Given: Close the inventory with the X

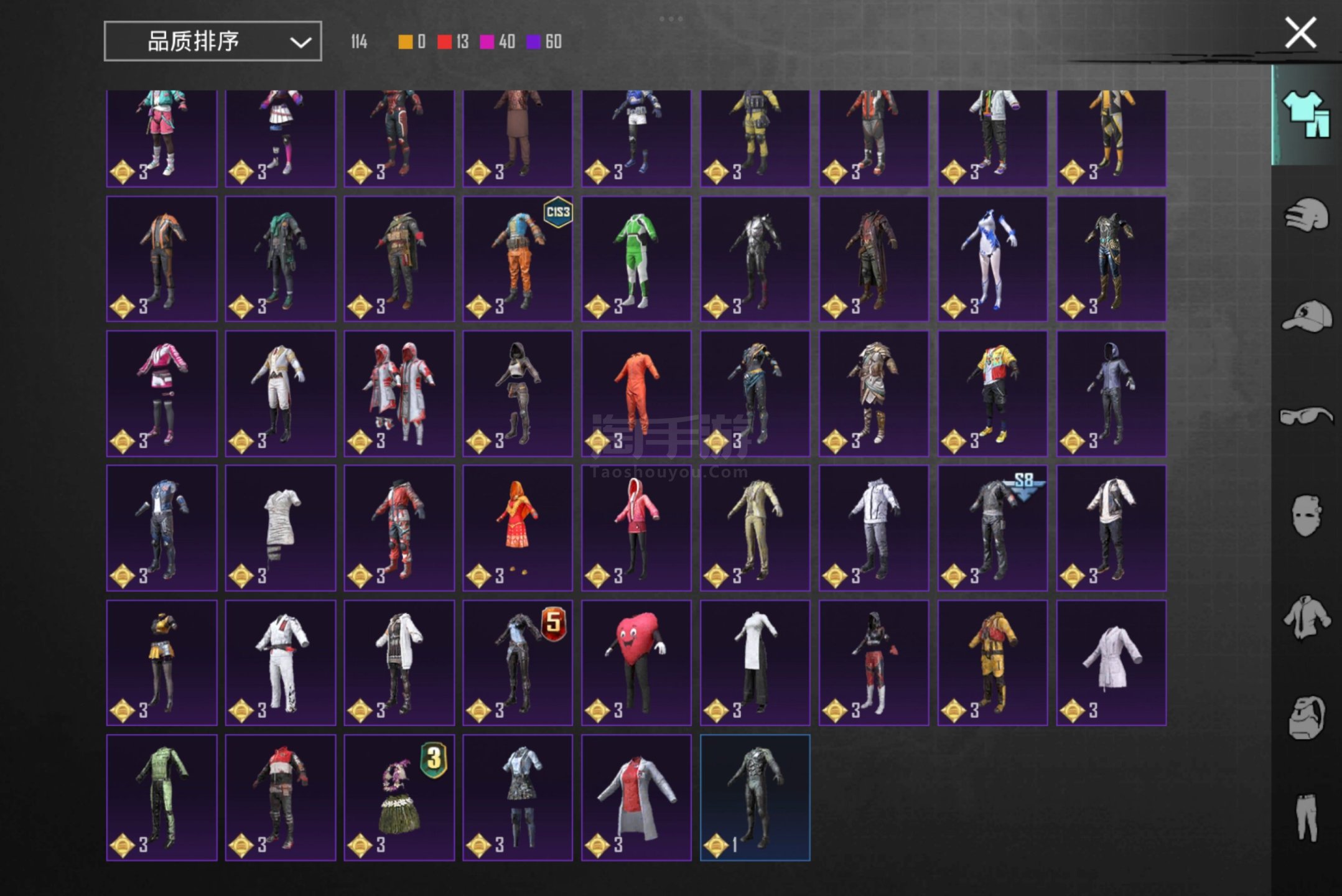Looking at the screenshot, I should tap(1300, 32).
